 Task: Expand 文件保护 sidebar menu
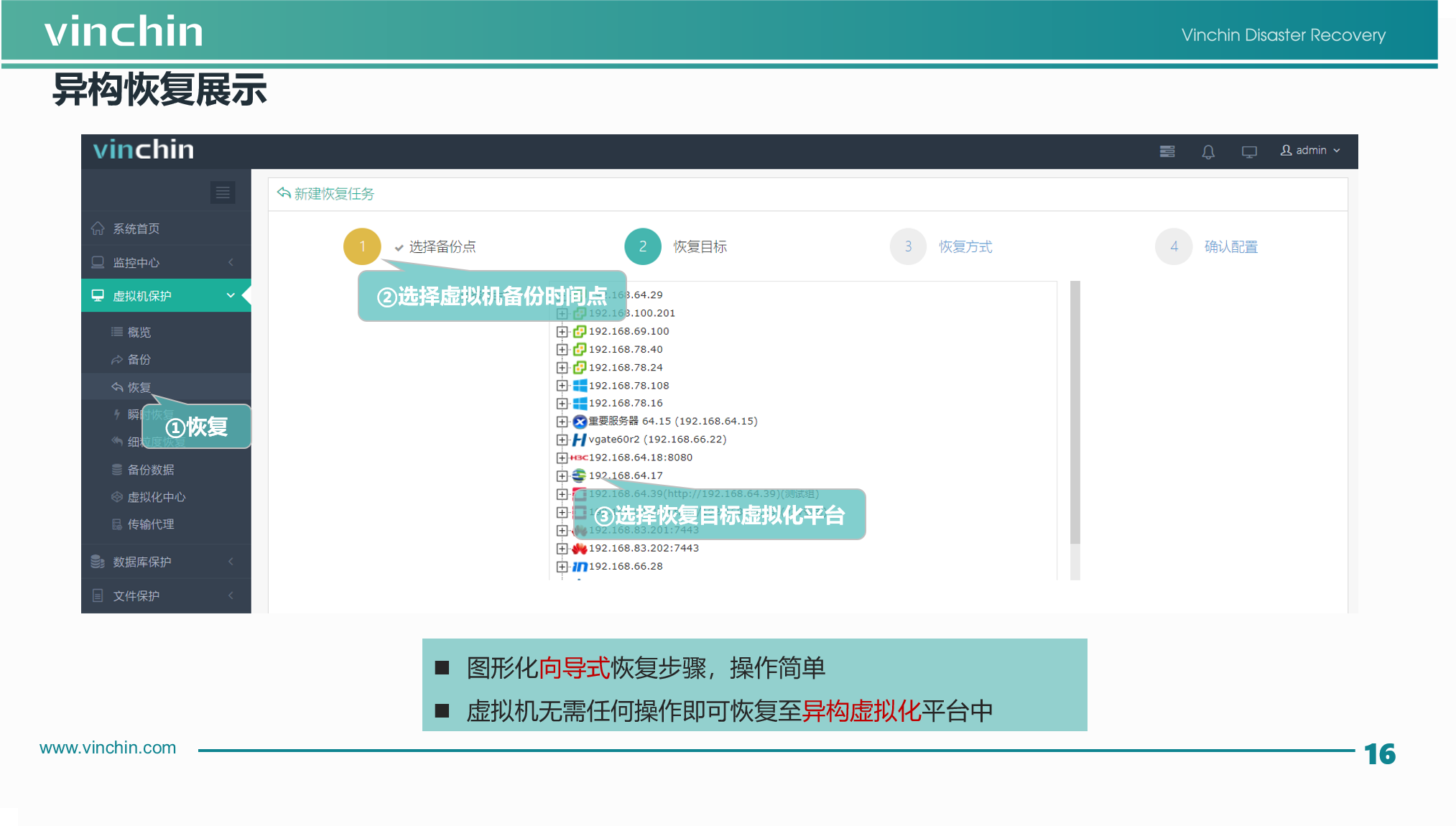[x=166, y=595]
